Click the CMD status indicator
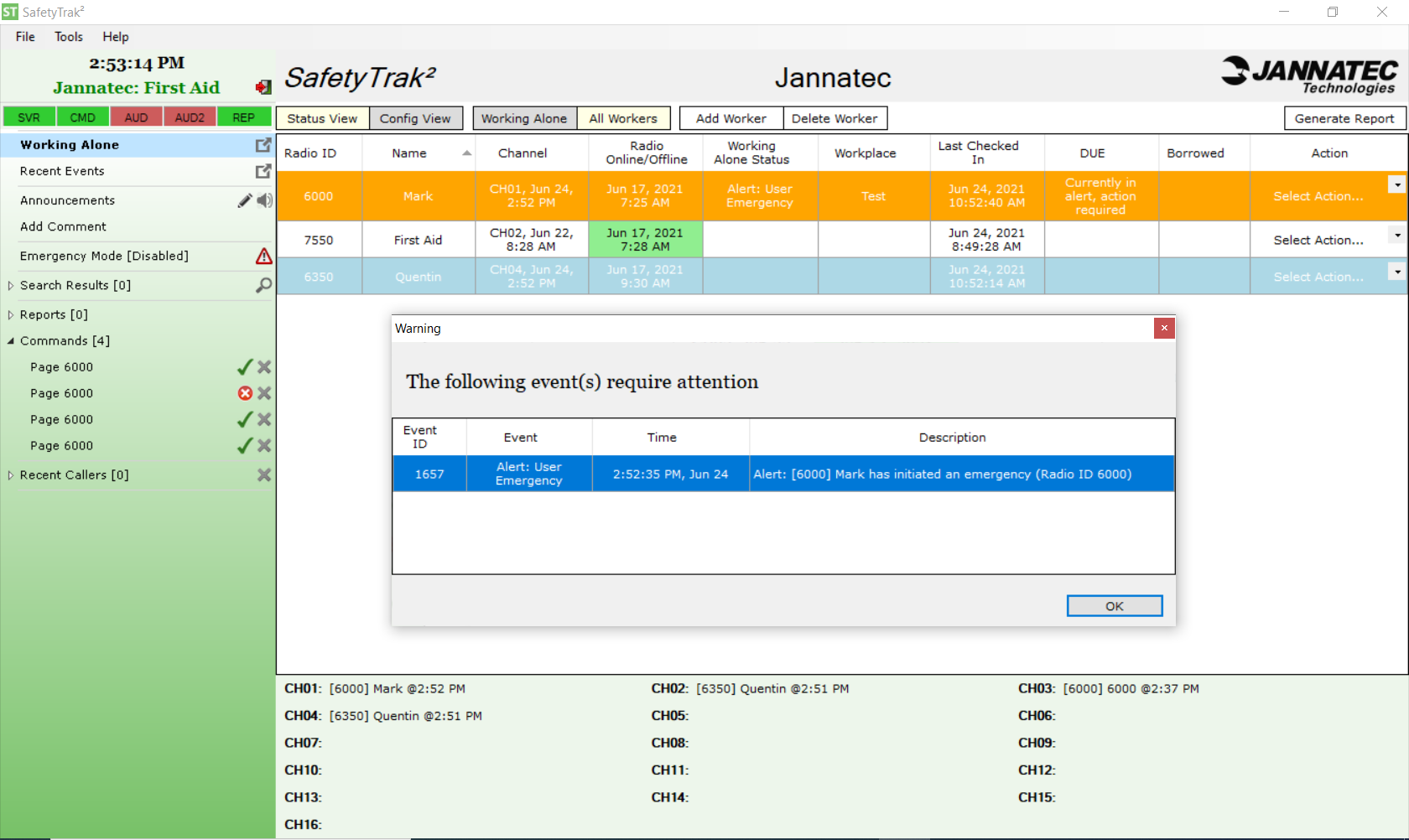The image size is (1409, 840). pos(83,117)
